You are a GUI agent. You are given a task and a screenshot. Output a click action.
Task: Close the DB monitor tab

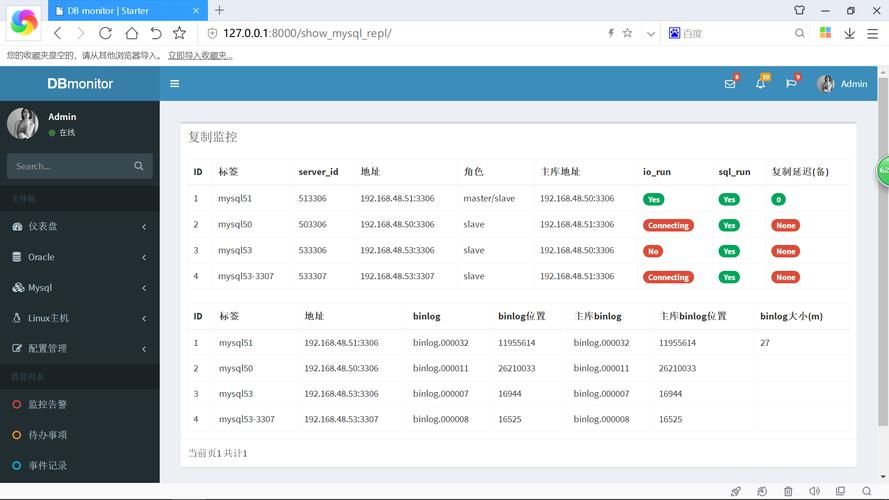pos(196,11)
